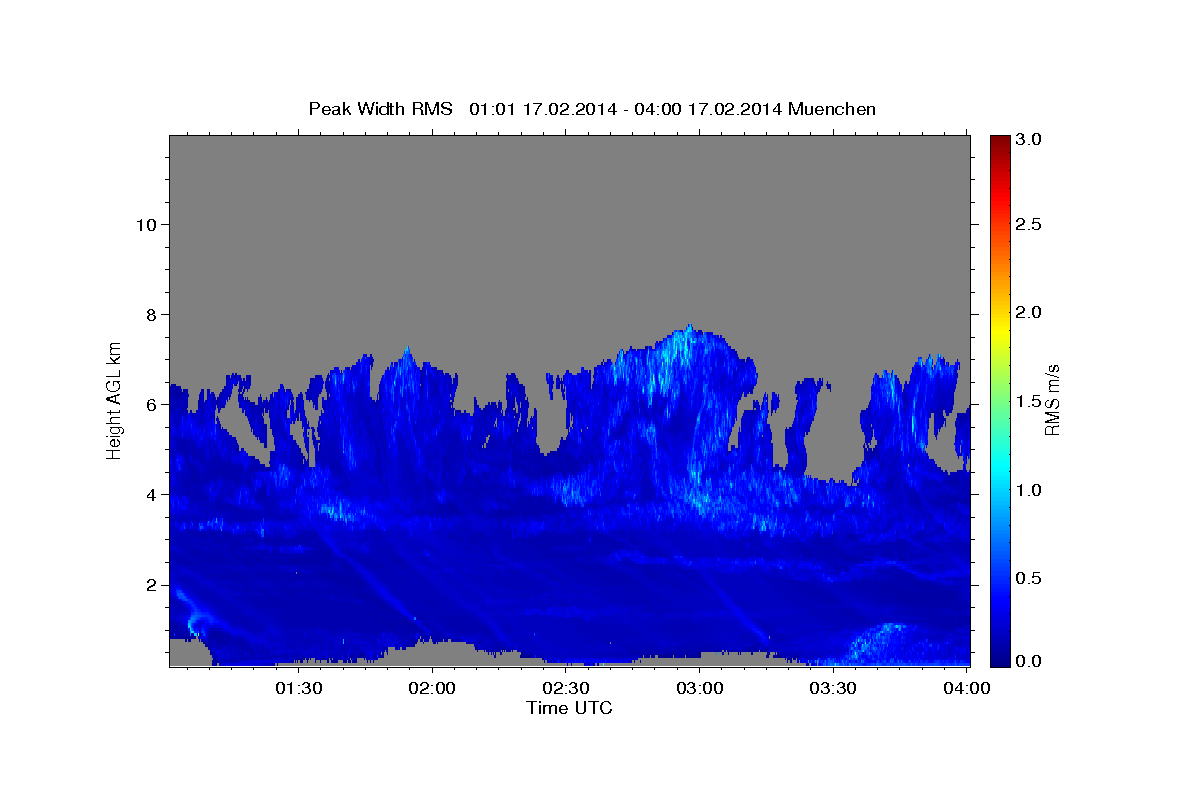Click the colorbar value 1.5
This screenshot has height=800, width=1200.
pyautogui.click(x=1030, y=401)
